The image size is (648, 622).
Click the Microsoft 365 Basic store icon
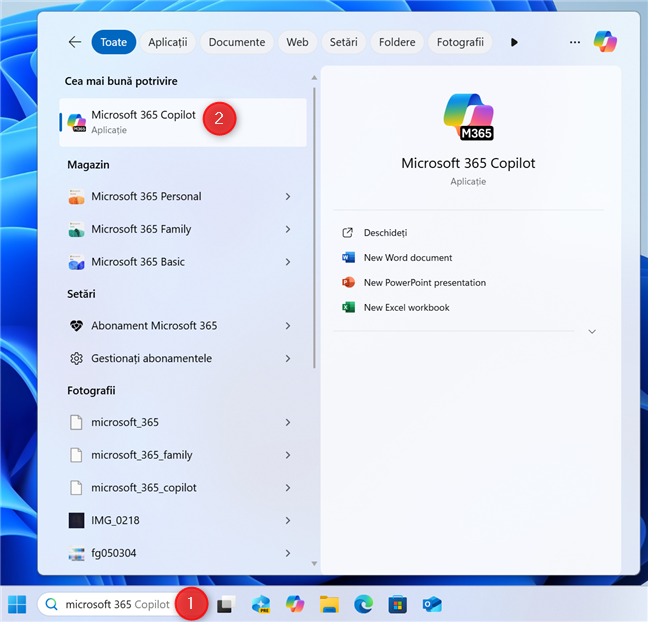76,262
